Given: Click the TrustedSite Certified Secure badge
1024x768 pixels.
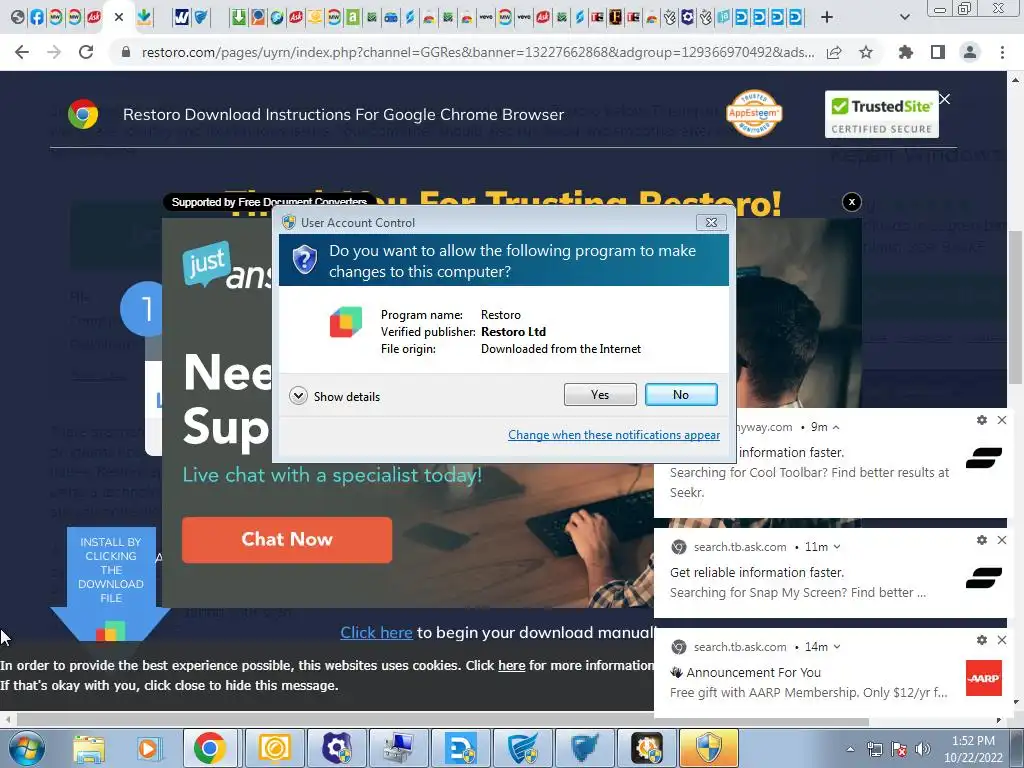Looking at the screenshot, I should (x=881, y=114).
